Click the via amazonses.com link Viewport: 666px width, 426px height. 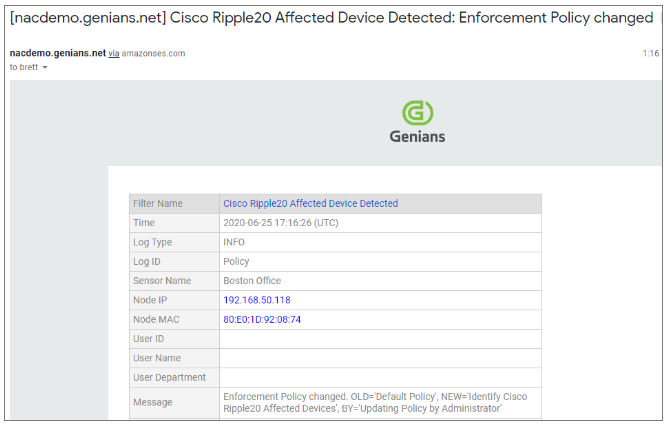pyautogui.click(x=147, y=54)
